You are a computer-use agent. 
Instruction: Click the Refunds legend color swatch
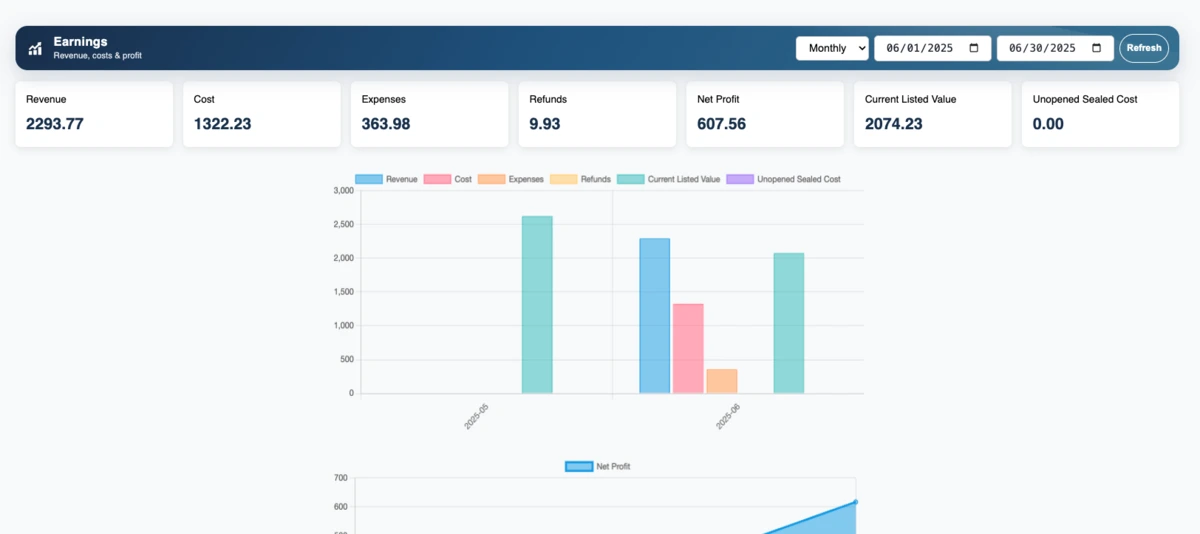click(x=563, y=179)
